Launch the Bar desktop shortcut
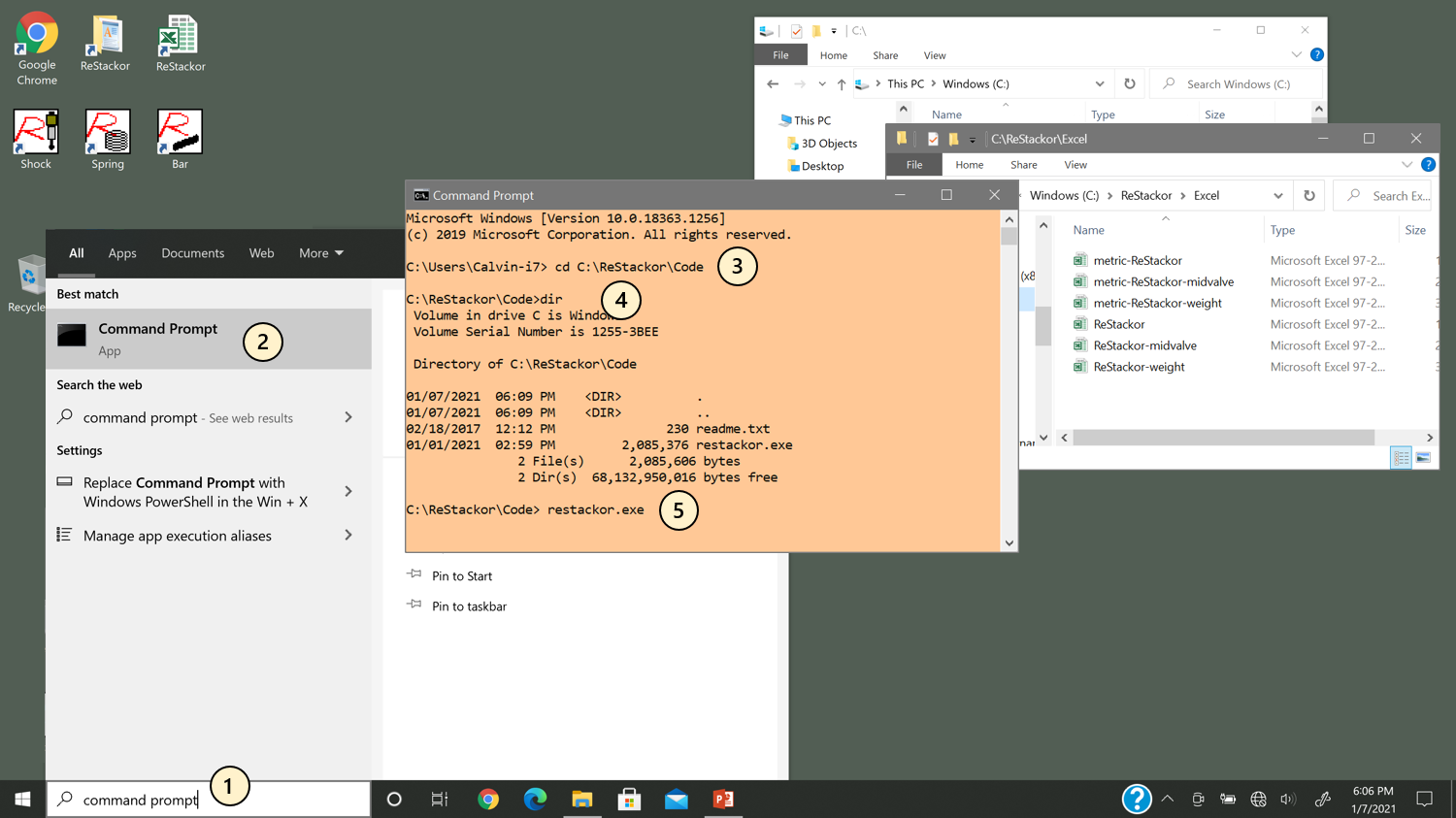This screenshot has height=818, width=1456. pos(180,139)
